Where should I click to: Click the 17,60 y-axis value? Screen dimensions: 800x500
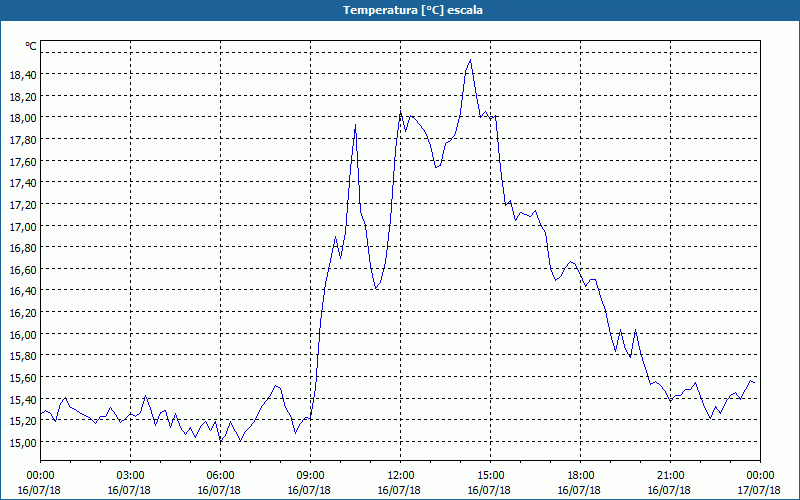pos(23,161)
